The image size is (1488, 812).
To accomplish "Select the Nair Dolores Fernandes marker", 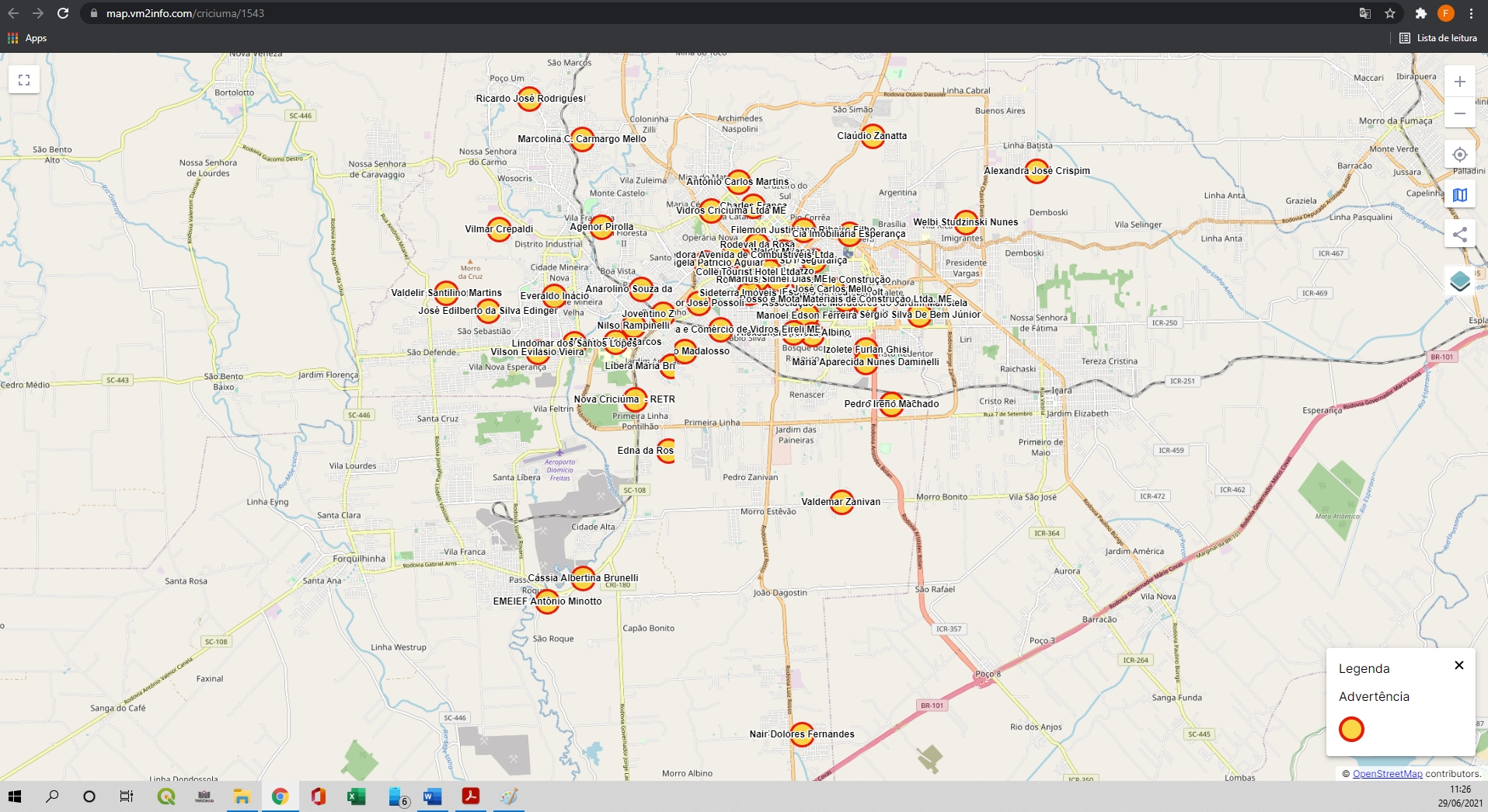I will 801,734.
